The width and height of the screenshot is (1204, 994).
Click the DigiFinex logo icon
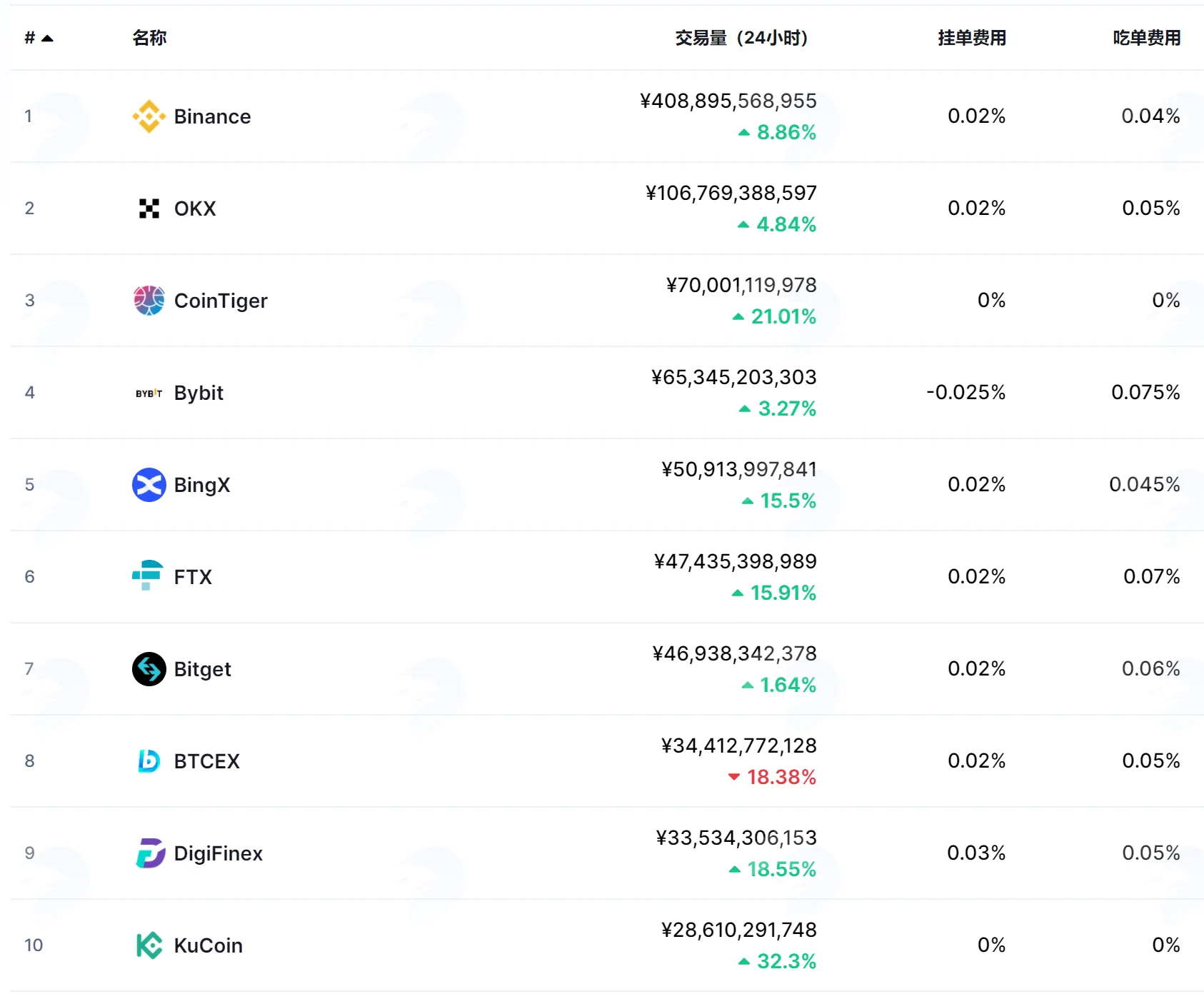click(150, 853)
